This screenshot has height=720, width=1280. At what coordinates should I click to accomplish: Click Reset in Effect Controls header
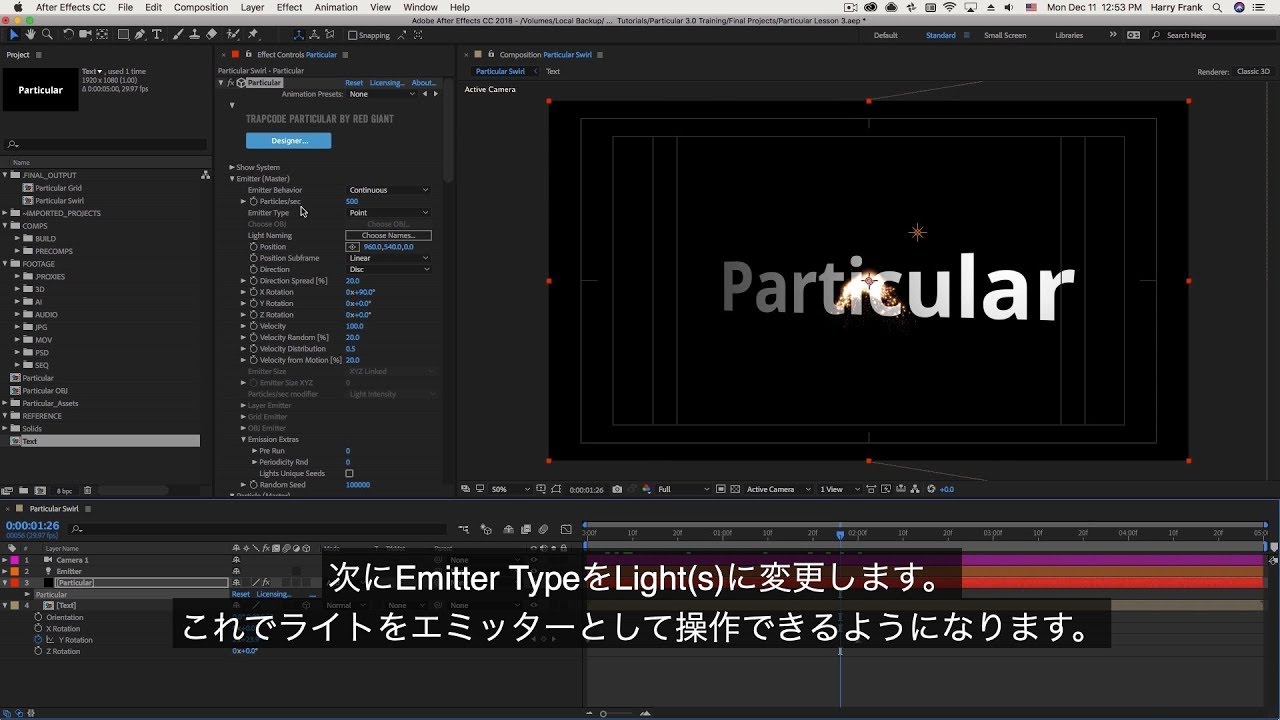click(354, 83)
